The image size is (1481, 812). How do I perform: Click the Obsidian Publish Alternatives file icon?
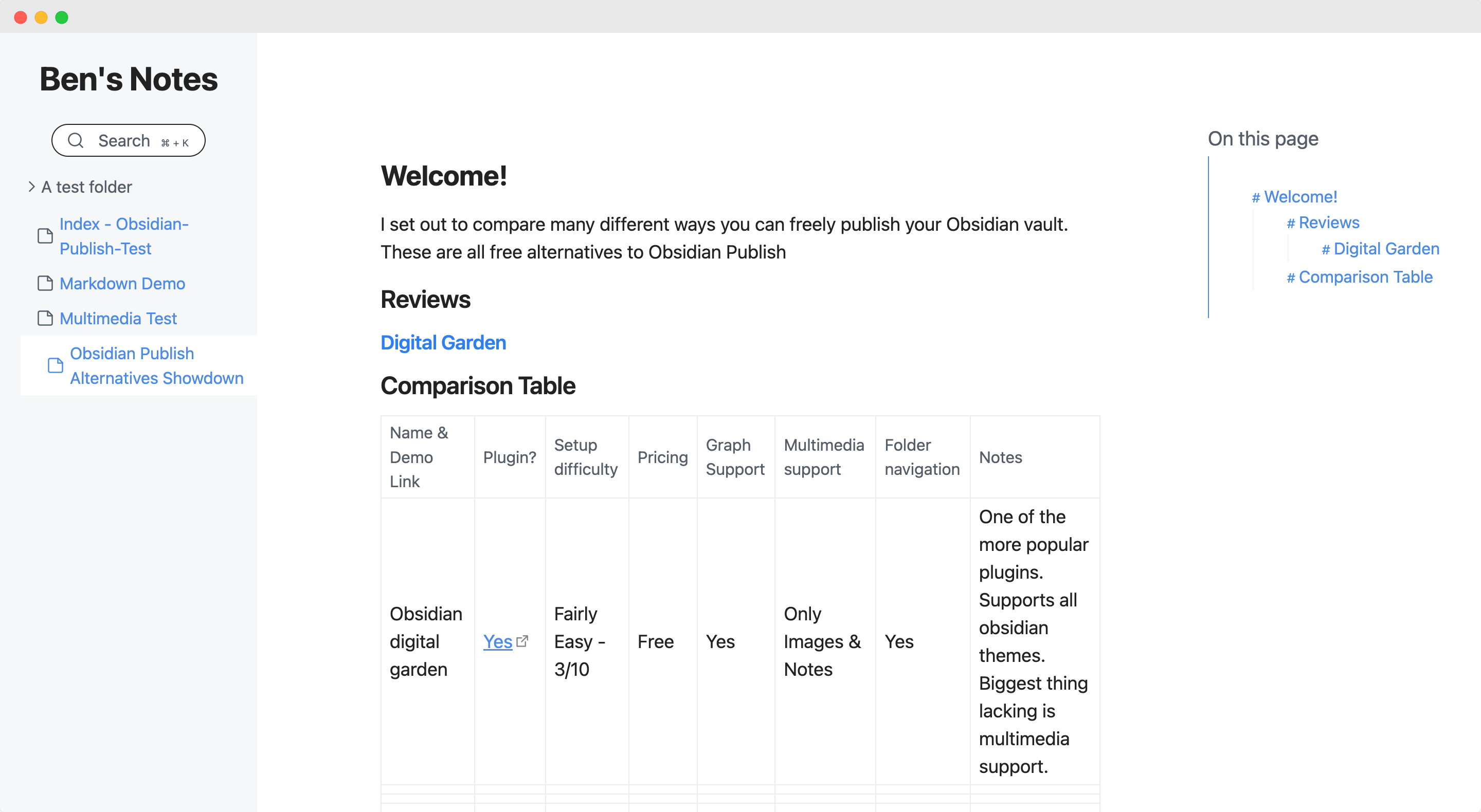click(55, 365)
